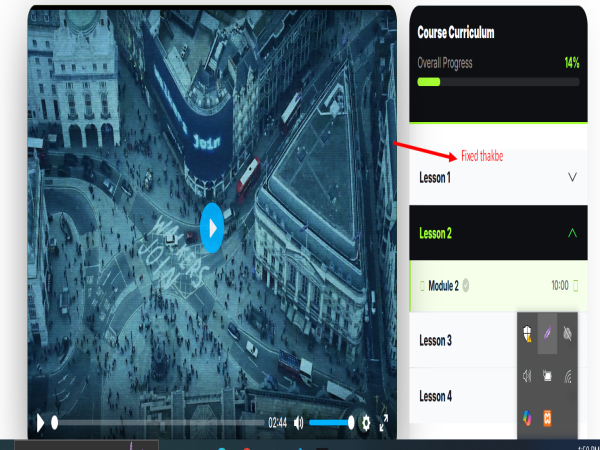Click the 10:00 duration of Module 2
Image resolution: width=600 pixels, height=450 pixels.
[560, 285]
